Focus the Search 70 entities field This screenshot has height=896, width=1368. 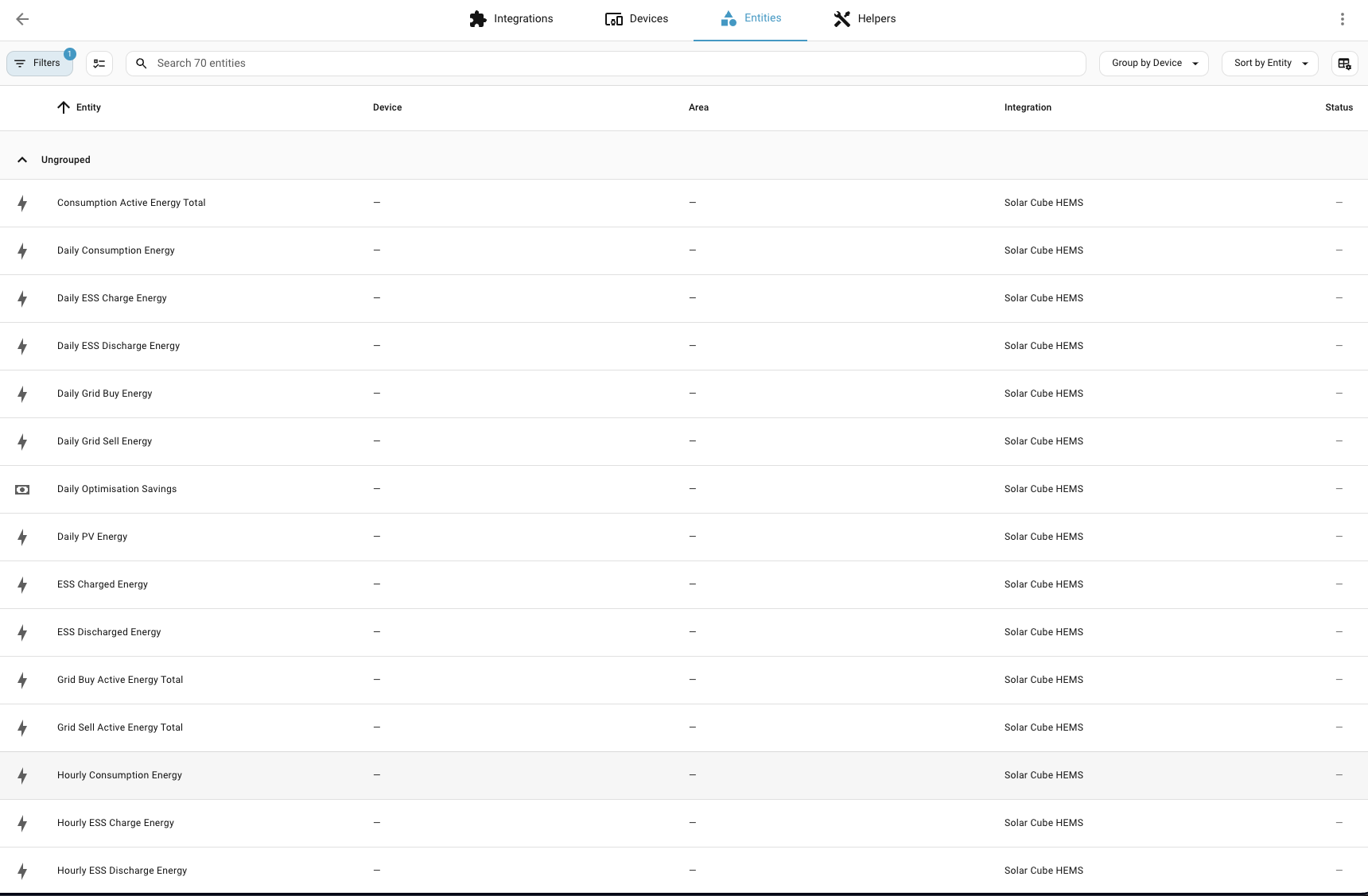click(x=606, y=64)
